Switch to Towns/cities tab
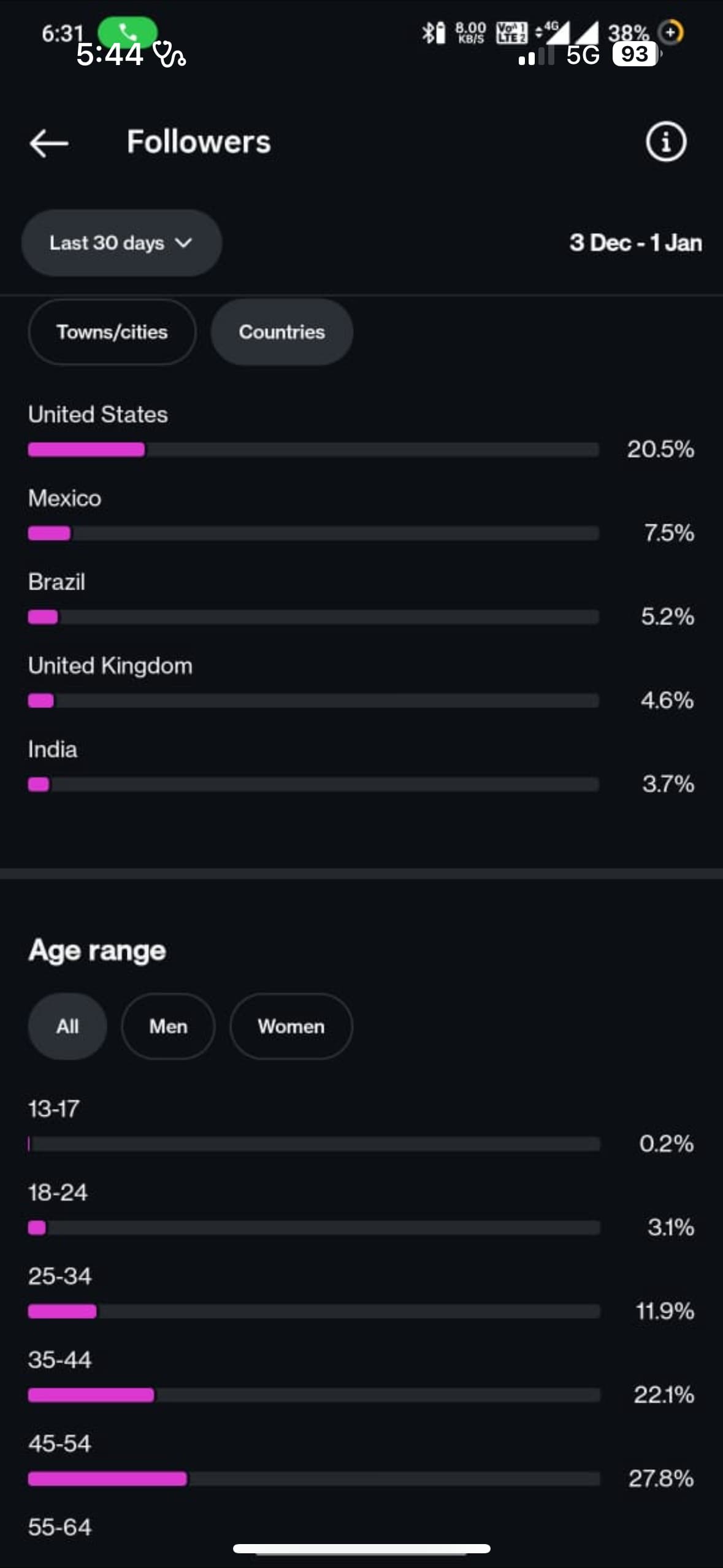723x1568 pixels. tap(112, 332)
